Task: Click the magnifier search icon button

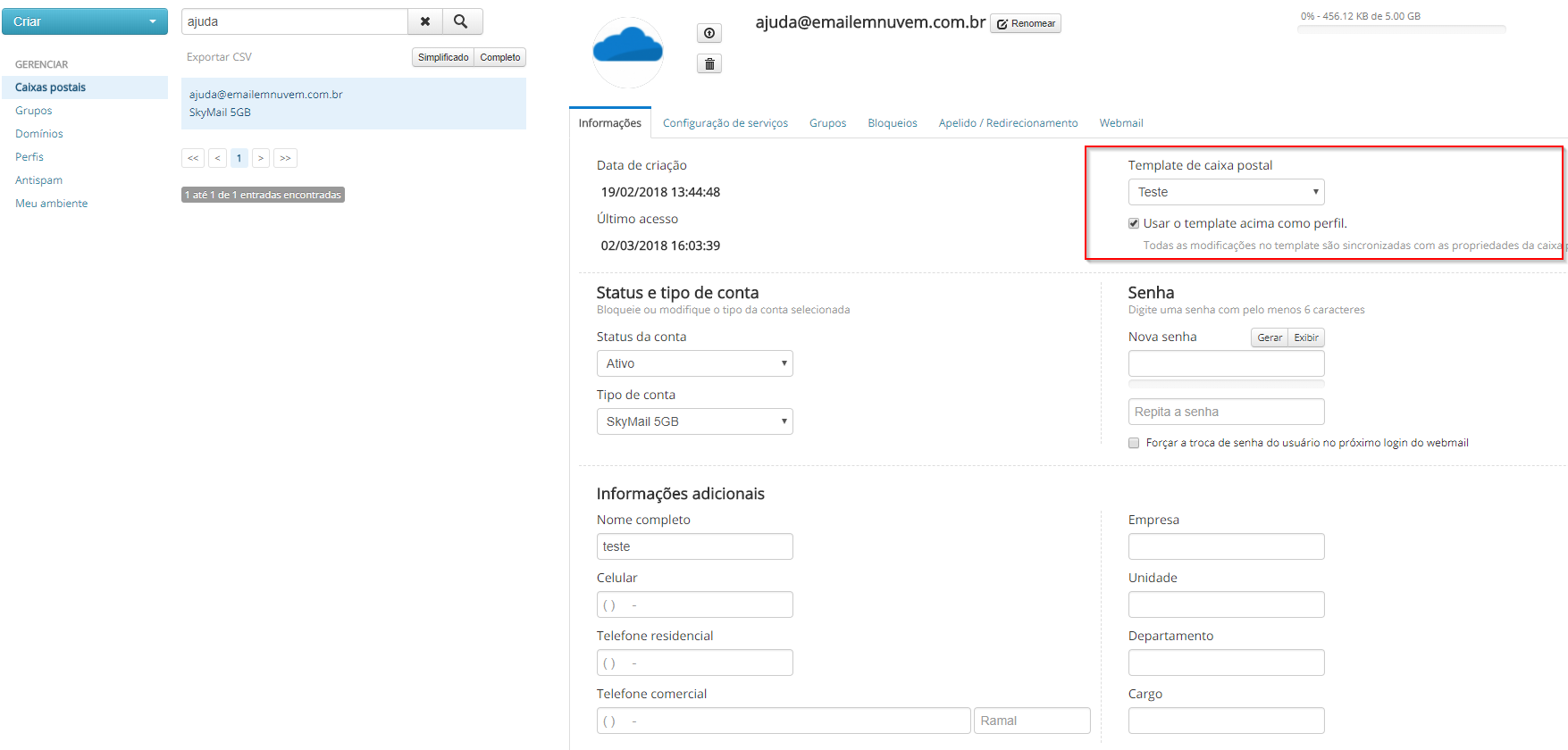Action: [x=461, y=21]
